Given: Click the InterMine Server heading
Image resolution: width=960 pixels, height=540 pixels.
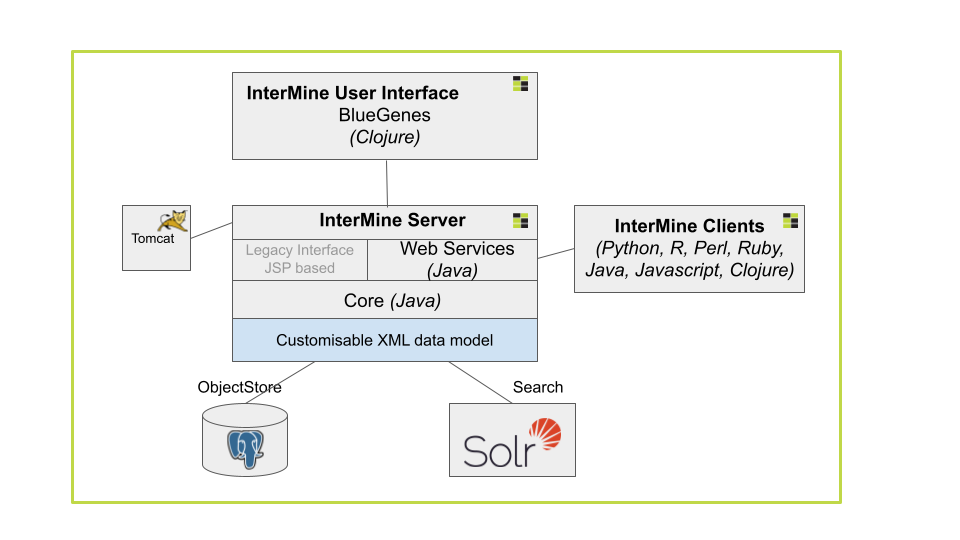Looking at the screenshot, I should coord(392,220).
